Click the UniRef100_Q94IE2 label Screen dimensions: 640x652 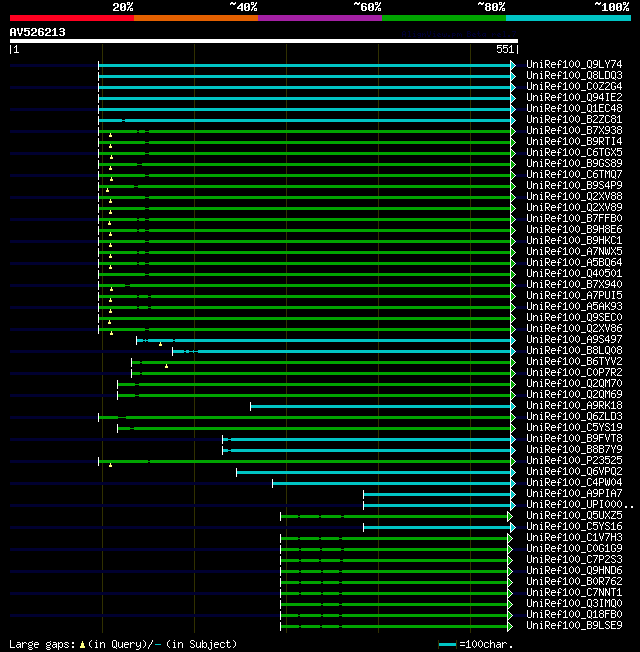click(x=574, y=97)
